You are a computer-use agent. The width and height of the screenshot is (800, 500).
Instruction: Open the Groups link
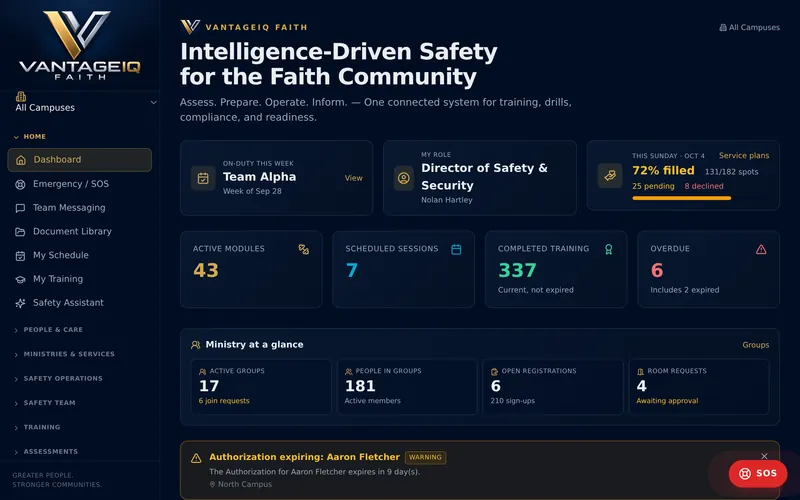[x=756, y=345]
